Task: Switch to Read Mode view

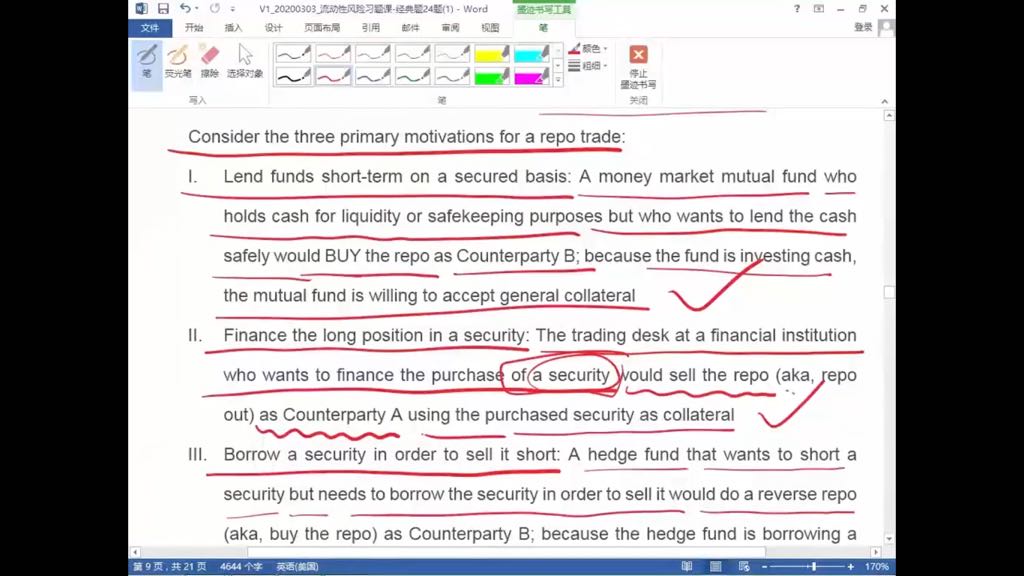Action: click(x=686, y=566)
